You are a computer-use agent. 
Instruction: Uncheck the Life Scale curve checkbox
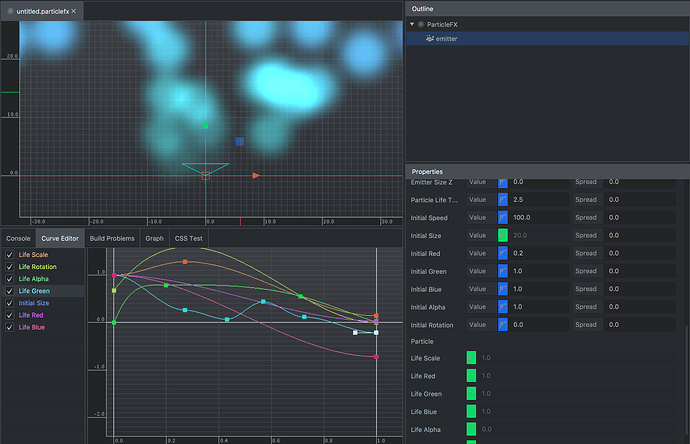coord(10,255)
